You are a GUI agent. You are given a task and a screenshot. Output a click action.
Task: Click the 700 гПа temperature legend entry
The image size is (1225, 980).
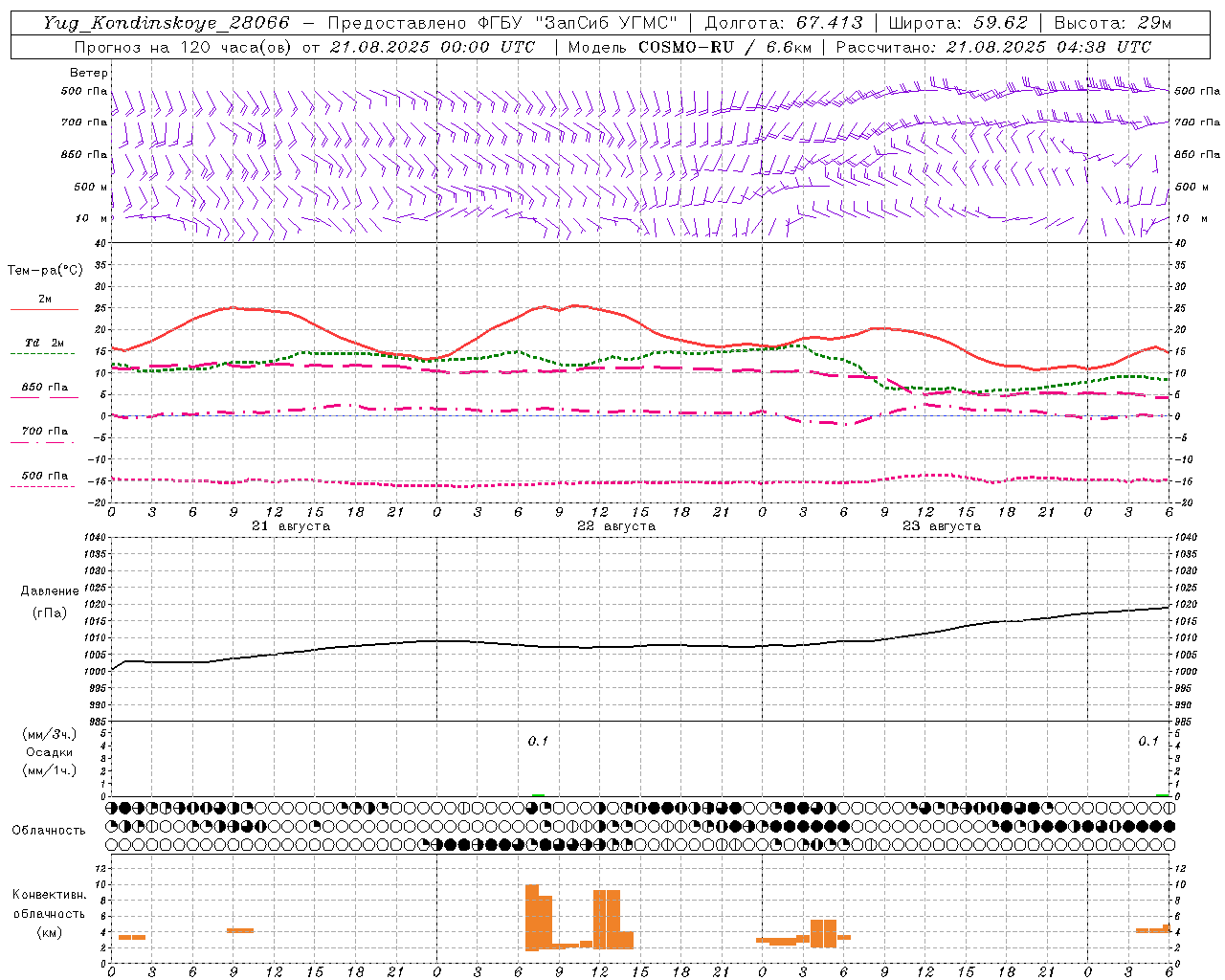click(44, 432)
